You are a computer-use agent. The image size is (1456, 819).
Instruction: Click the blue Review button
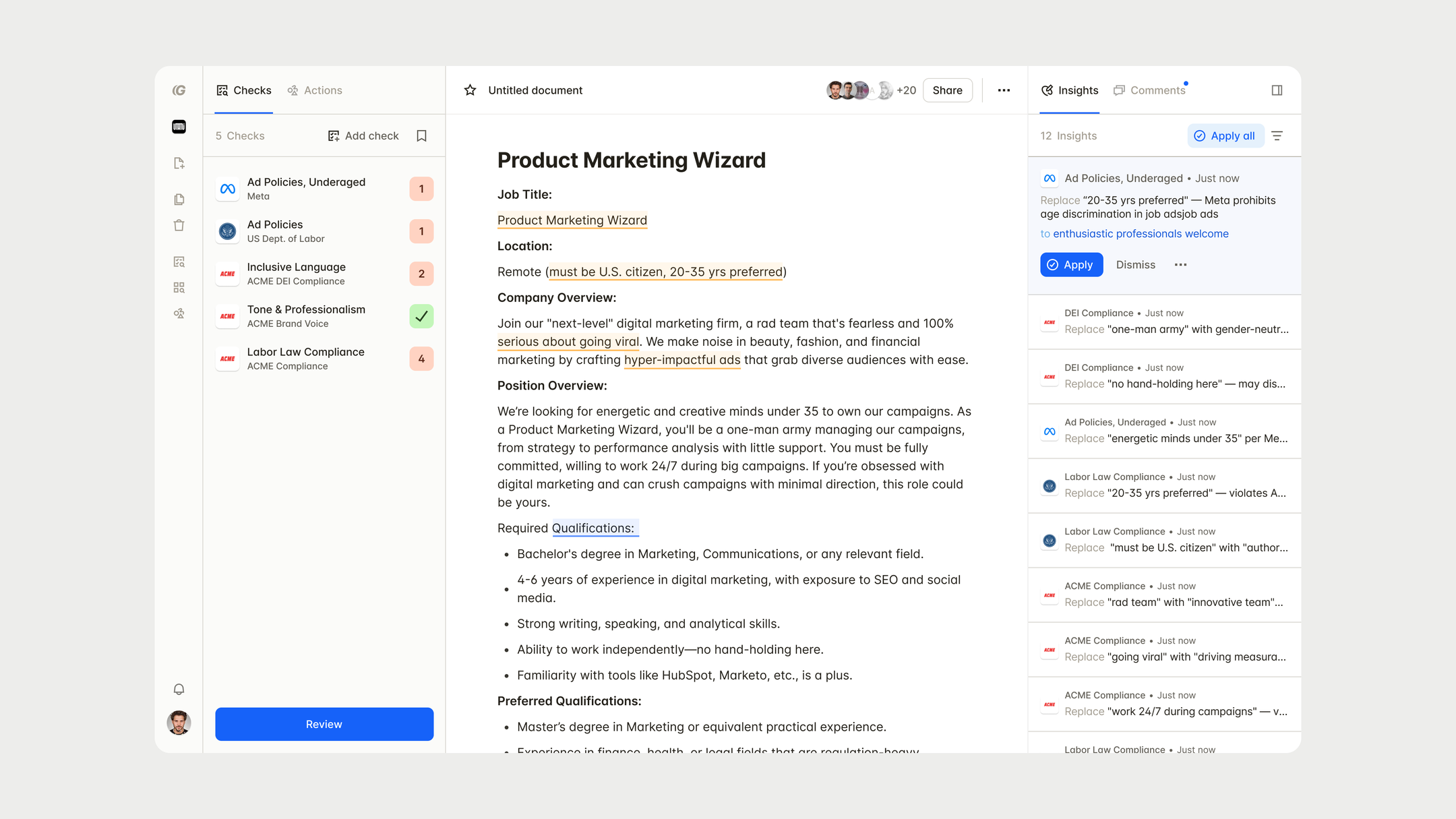click(x=324, y=724)
